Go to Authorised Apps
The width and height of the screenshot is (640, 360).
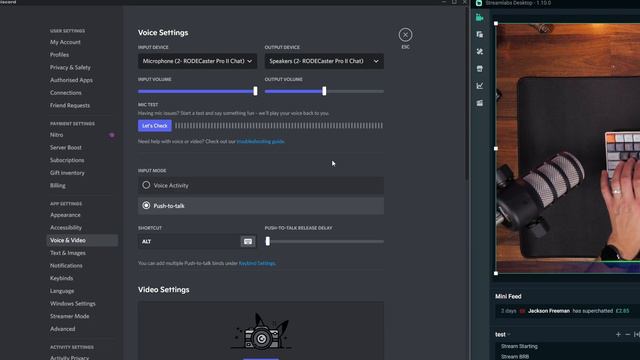point(71,80)
